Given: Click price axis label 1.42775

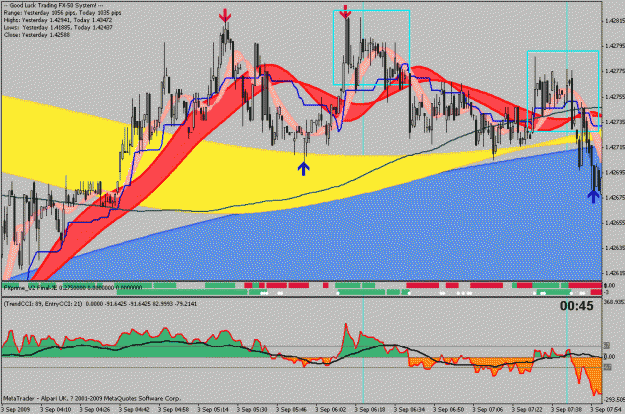Looking at the screenshot, I should 614,71.
